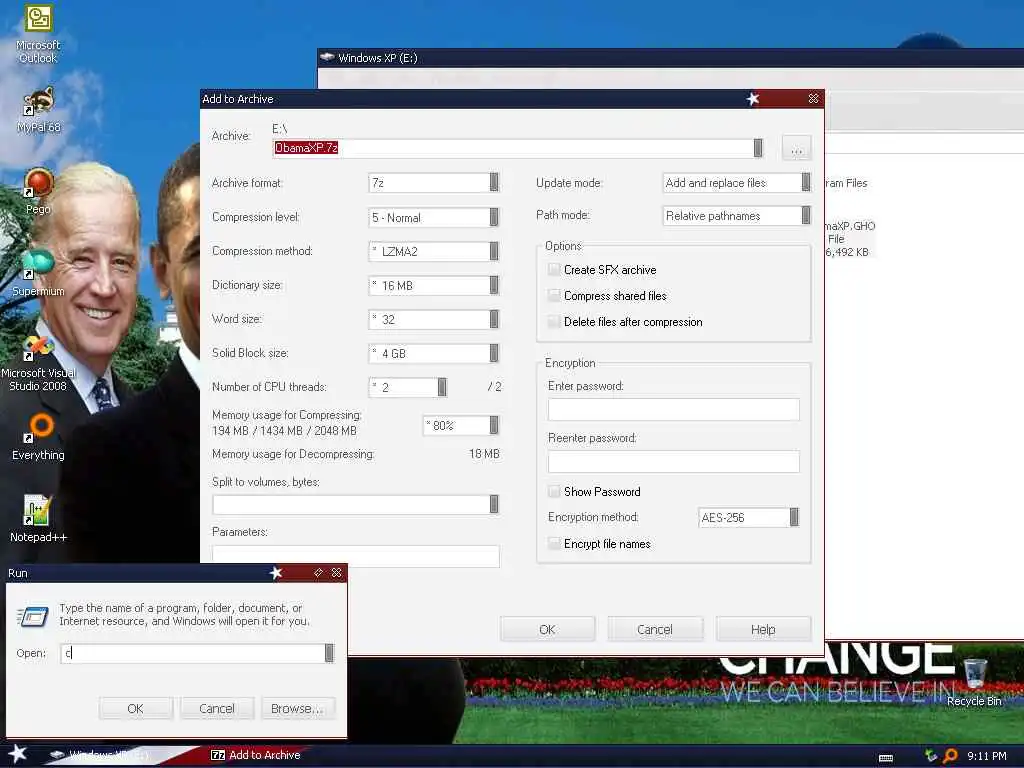
Task: Check Delete files after compression
Action: pos(554,322)
